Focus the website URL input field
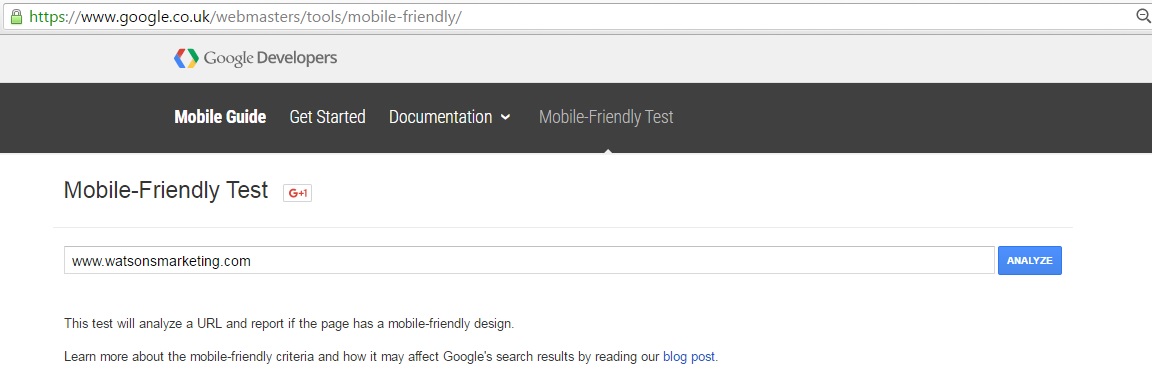 [529, 260]
